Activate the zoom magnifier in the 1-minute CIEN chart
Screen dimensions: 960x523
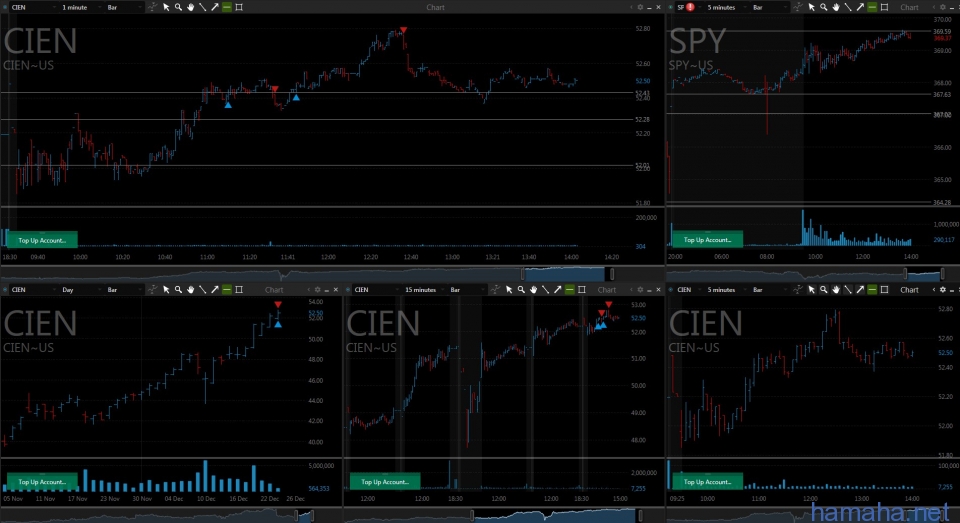178,7
